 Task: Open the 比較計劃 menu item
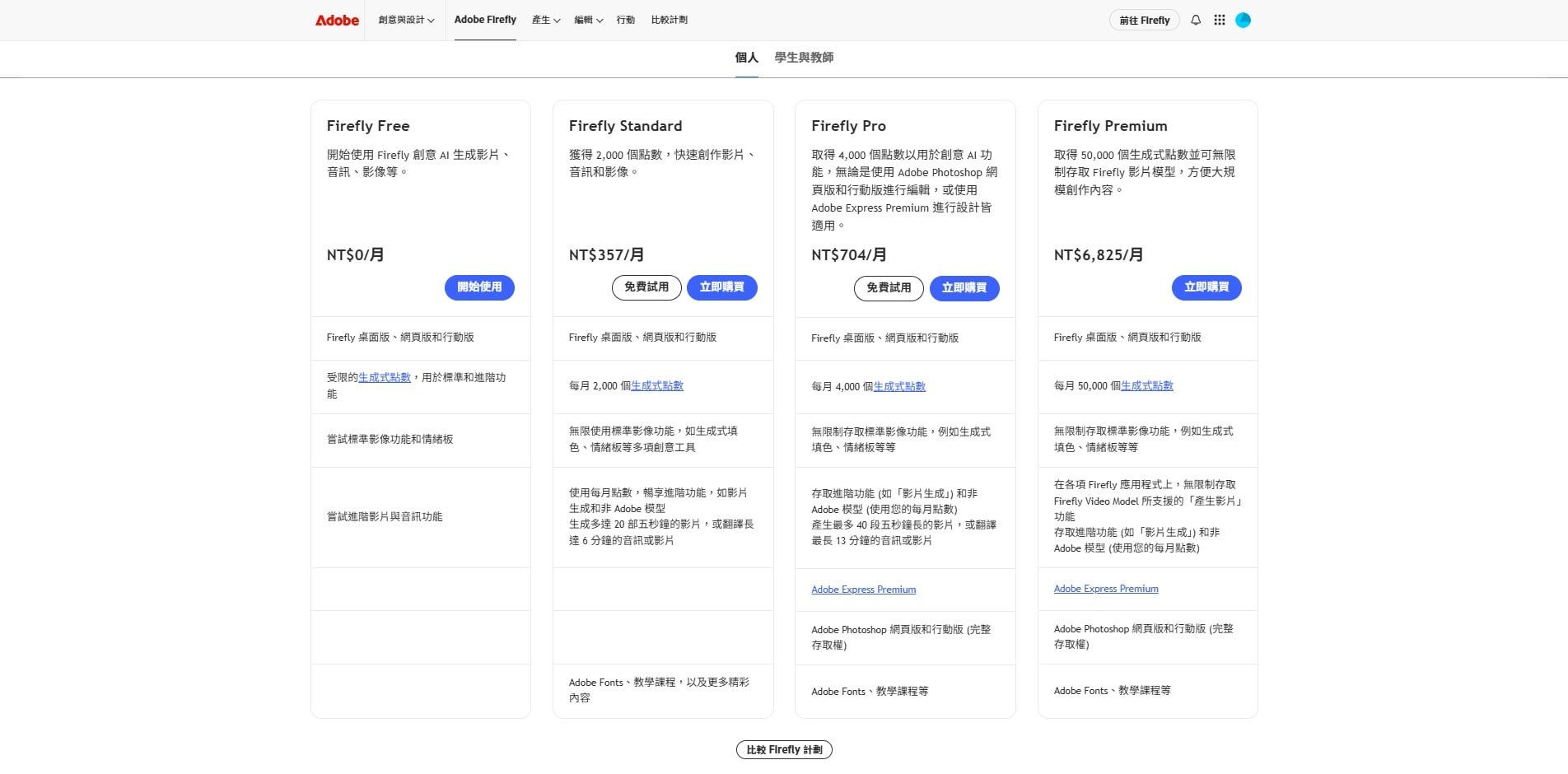click(x=670, y=20)
